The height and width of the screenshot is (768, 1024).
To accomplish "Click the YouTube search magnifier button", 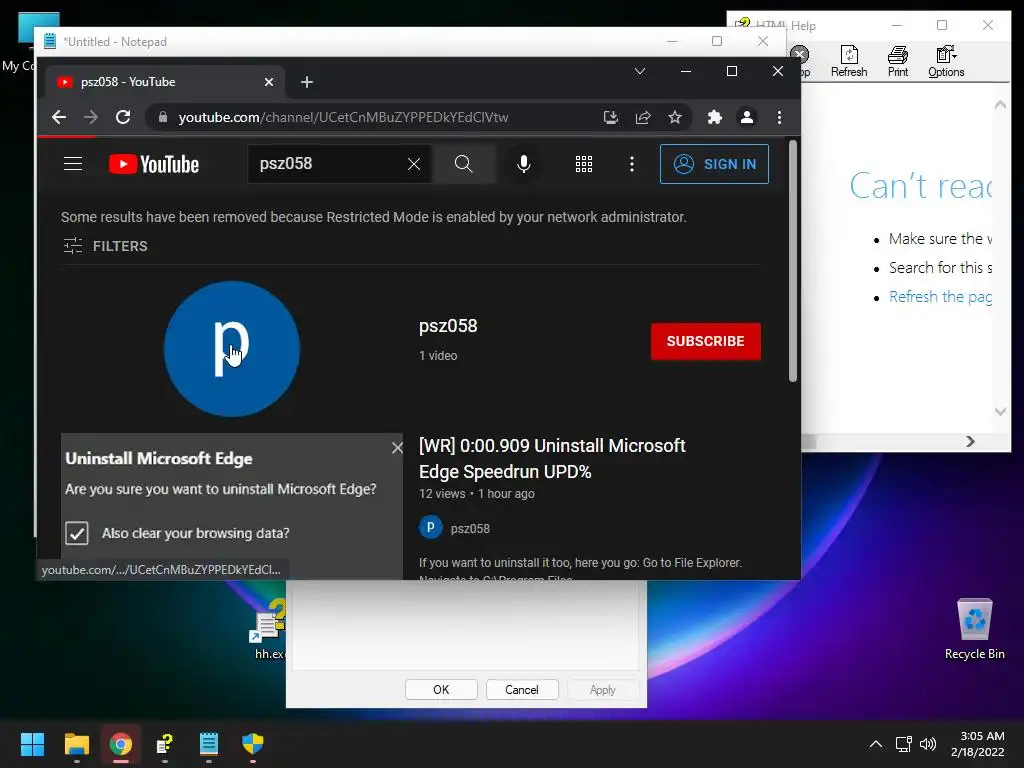I will pyautogui.click(x=464, y=164).
